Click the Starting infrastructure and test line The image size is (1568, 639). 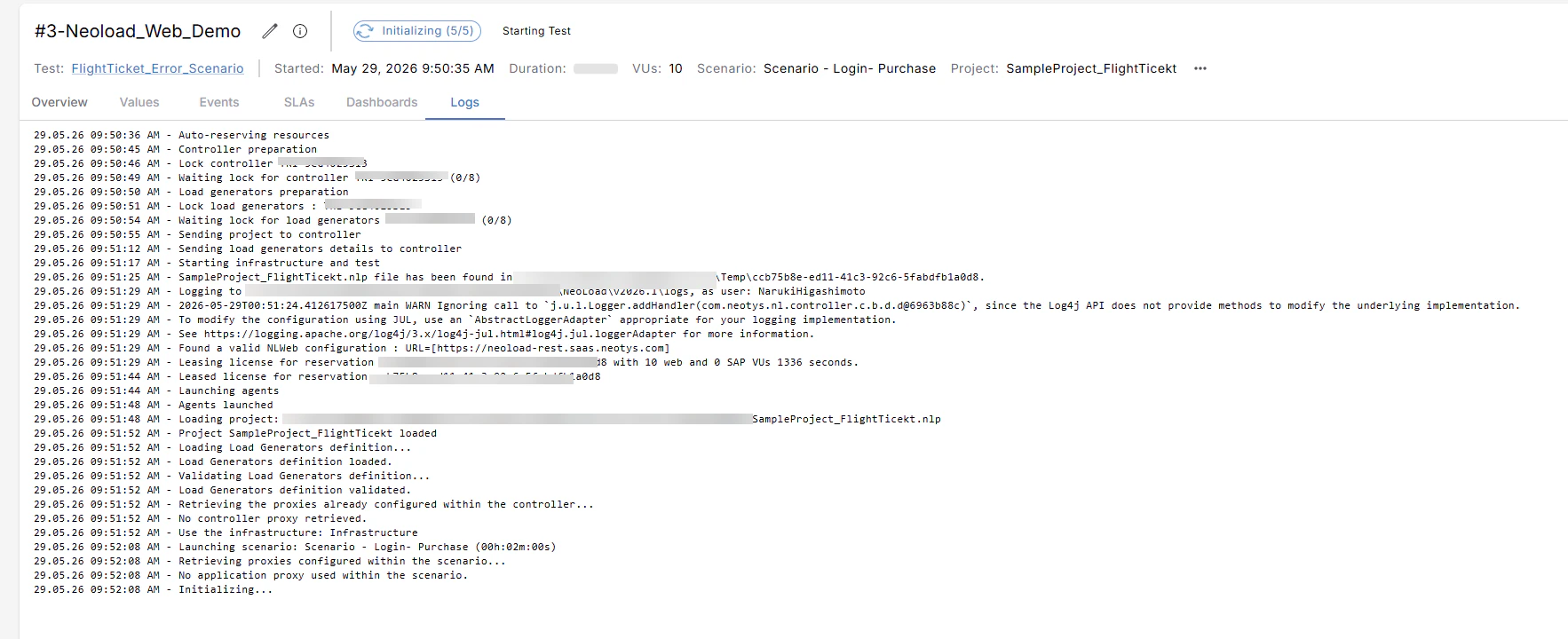pos(207,263)
